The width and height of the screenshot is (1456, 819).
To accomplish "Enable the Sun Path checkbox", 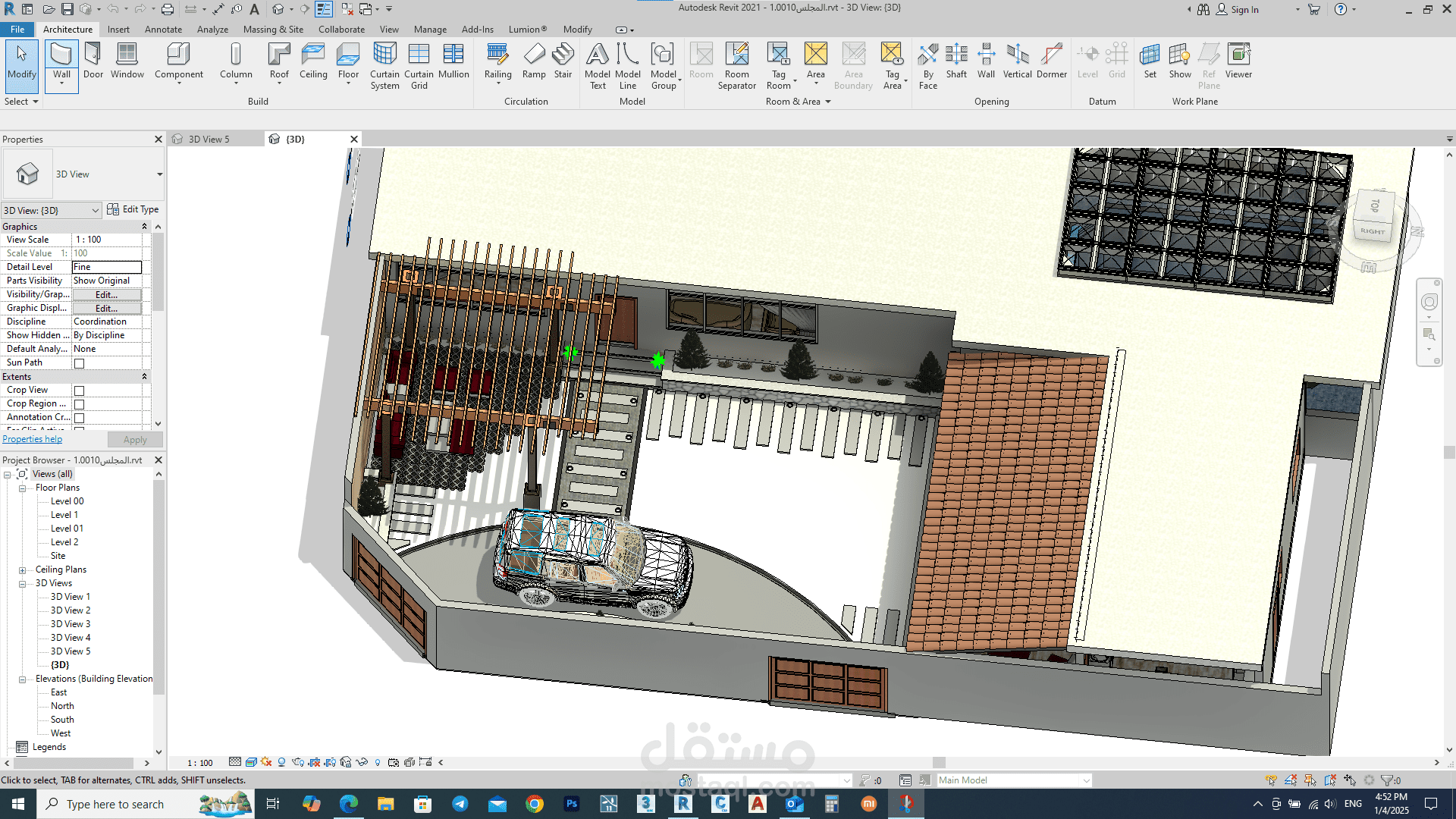I will (x=79, y=363).
